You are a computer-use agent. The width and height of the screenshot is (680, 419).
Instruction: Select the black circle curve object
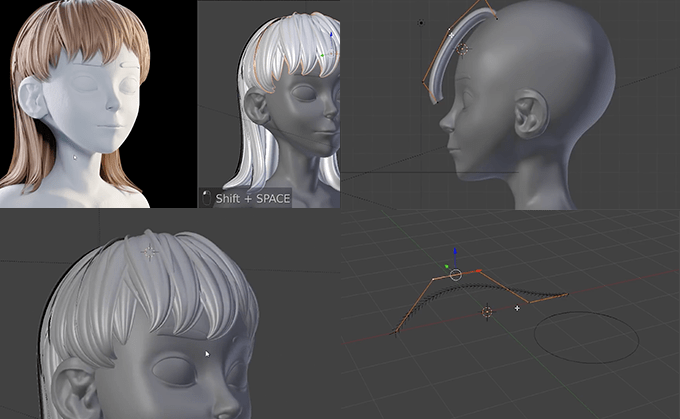coord(586,337)
